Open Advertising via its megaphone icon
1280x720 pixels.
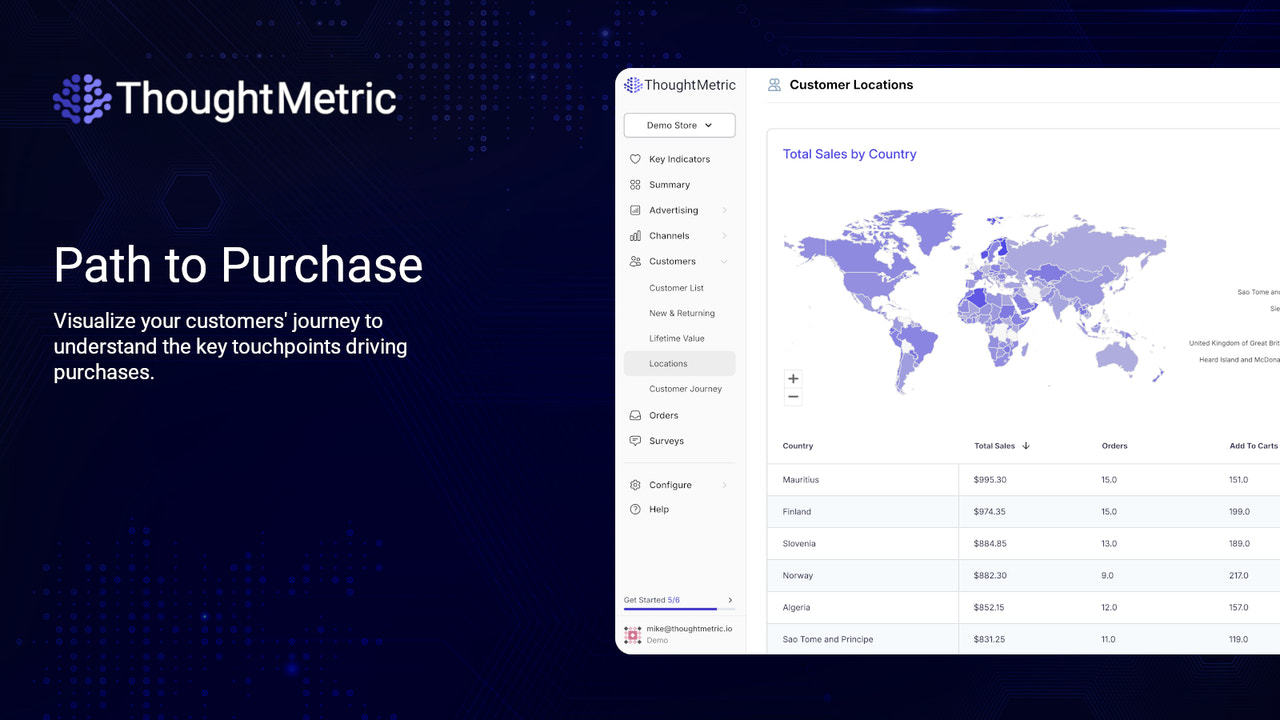pos(636,210)
